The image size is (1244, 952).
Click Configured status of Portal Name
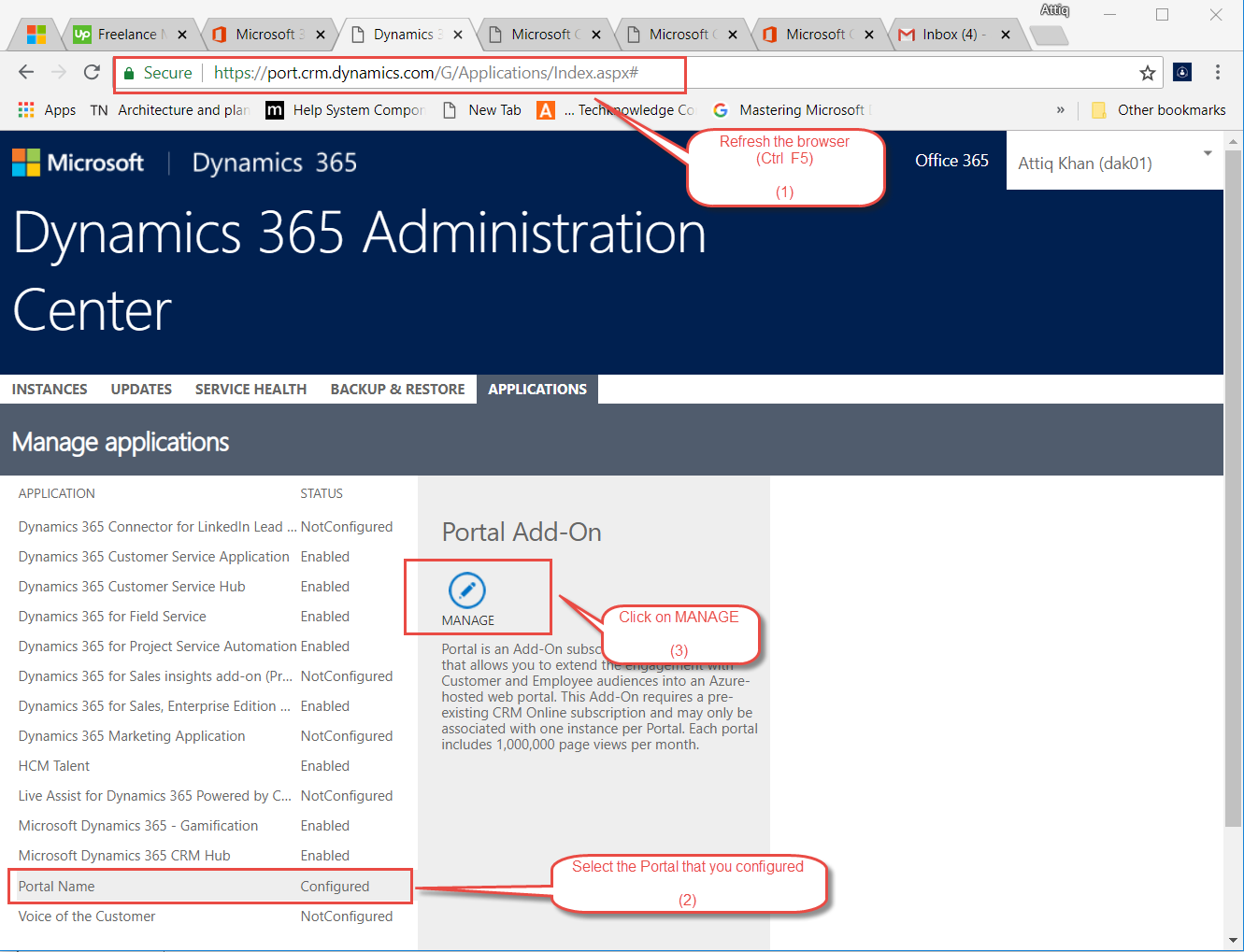click(335, 887)
